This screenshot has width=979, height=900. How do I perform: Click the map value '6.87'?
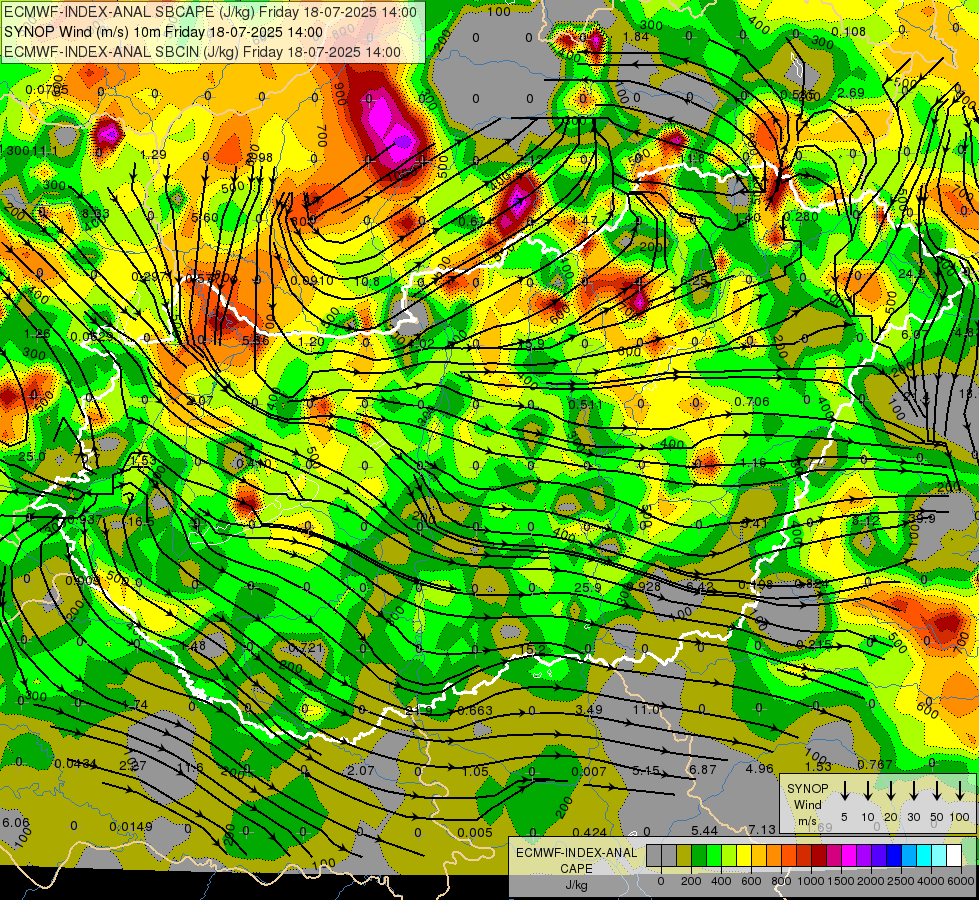pos(702,769)
